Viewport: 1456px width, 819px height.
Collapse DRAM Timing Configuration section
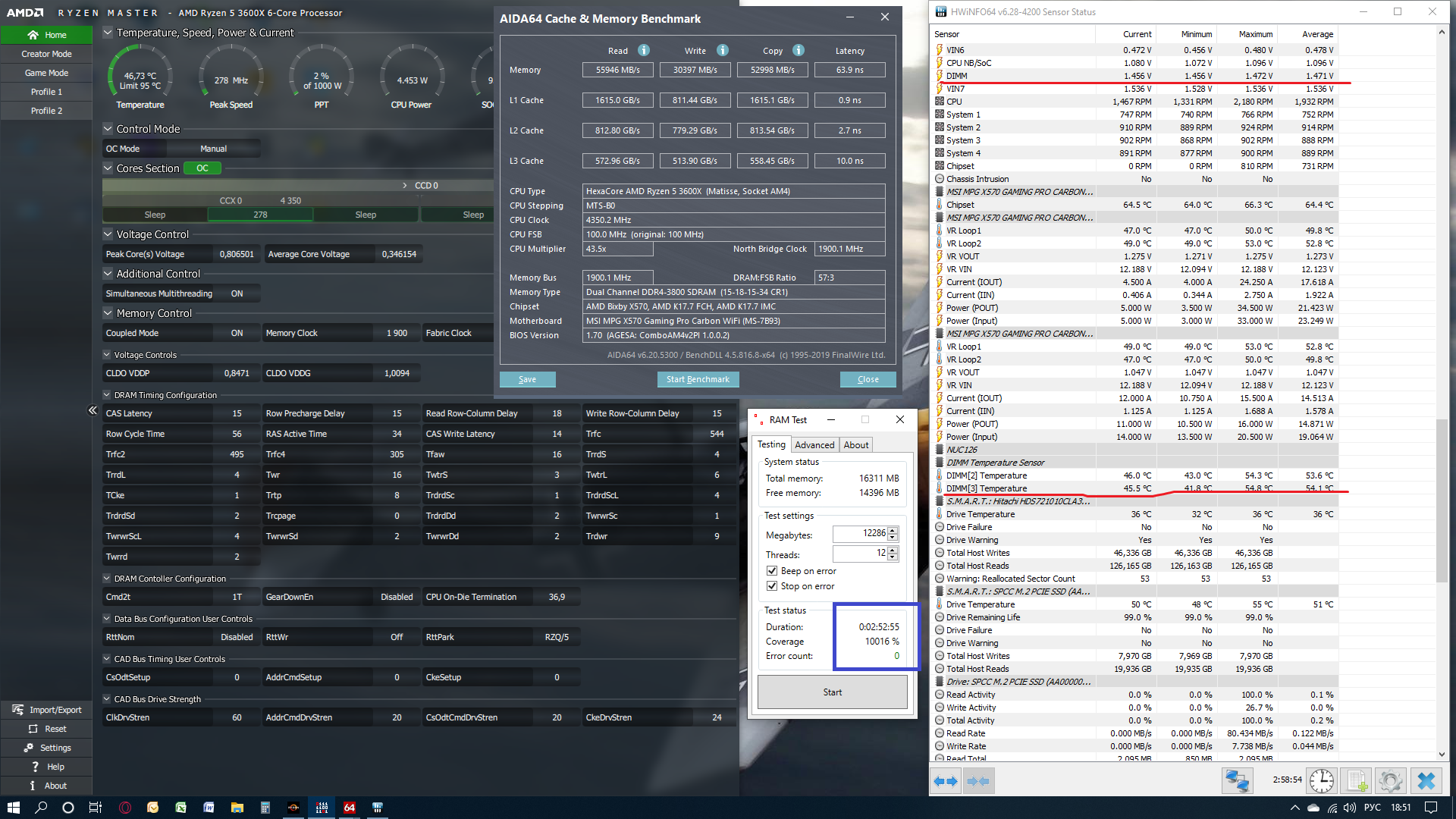click(x=107, y=395)
